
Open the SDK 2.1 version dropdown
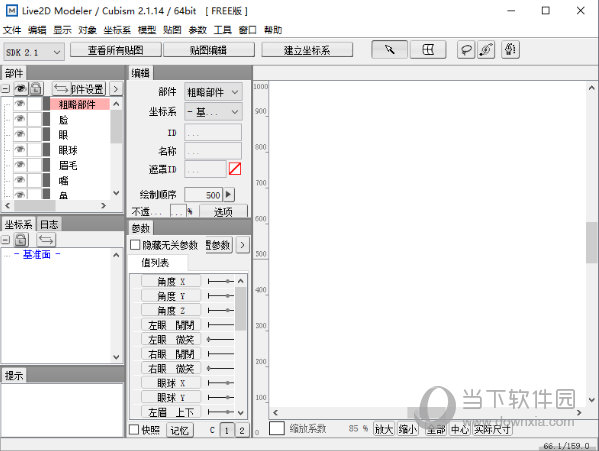coord(34,52)
